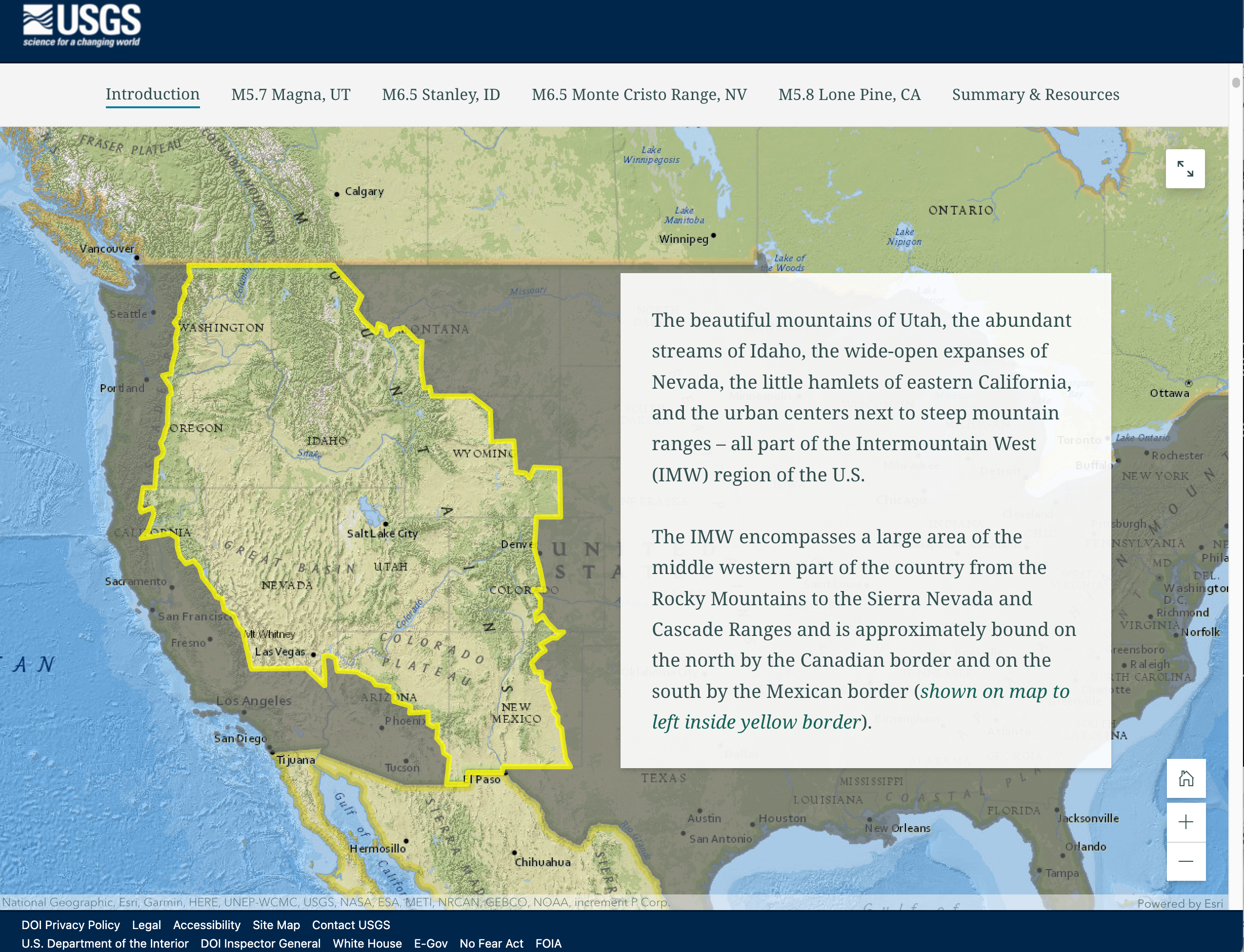This screenshot has height=952, width=1244.
Task: Go to M6.5 Stanley, ID section
Action: pos(441,95)
